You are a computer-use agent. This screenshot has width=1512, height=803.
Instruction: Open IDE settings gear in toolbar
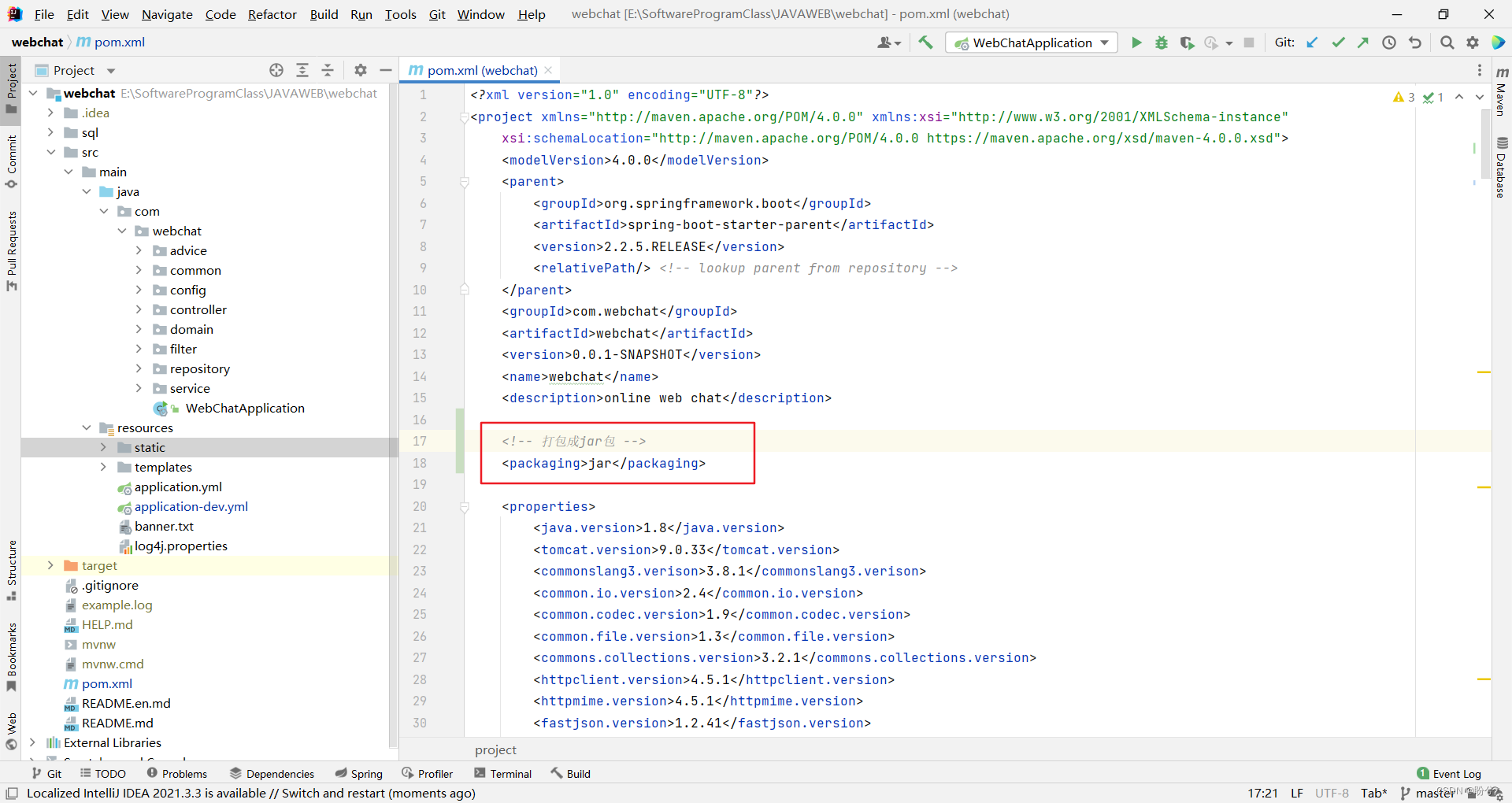pyautogui.click(x=1473, y=43)
